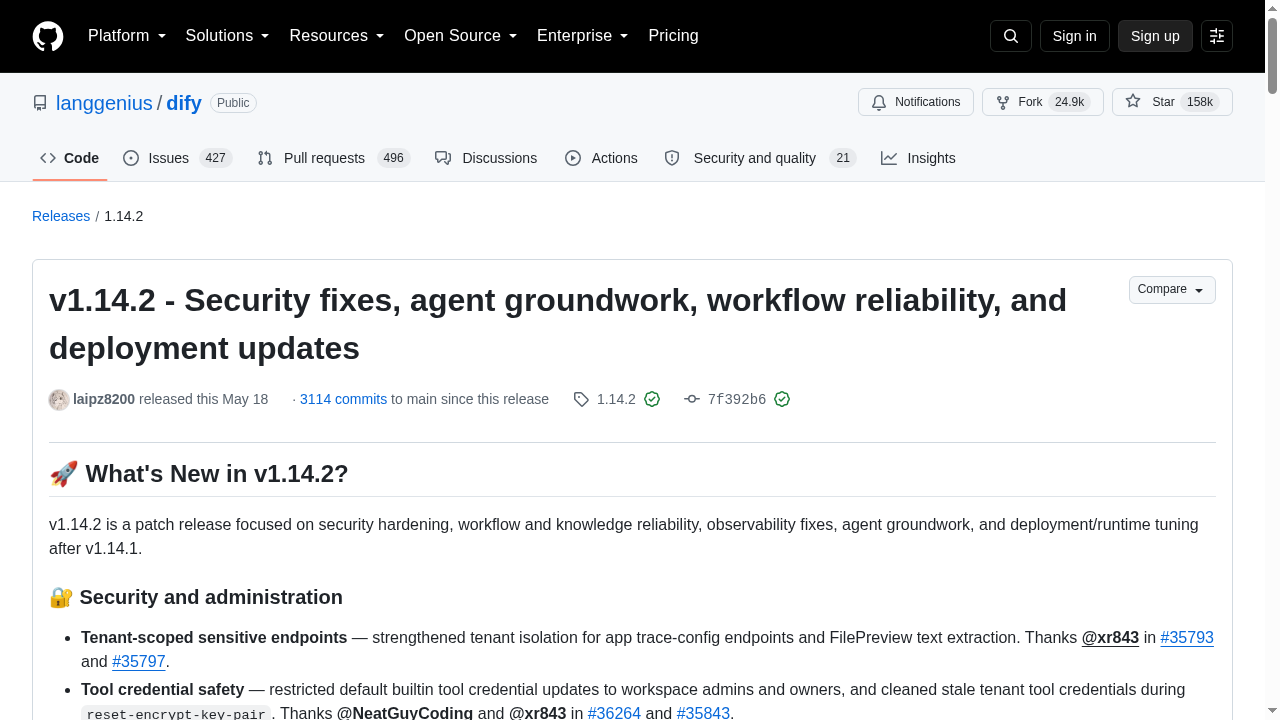Image resolution: width=1280 pixels, height=720 pixels.
Task: View the 3114 commits link
Action: (343, 399)
